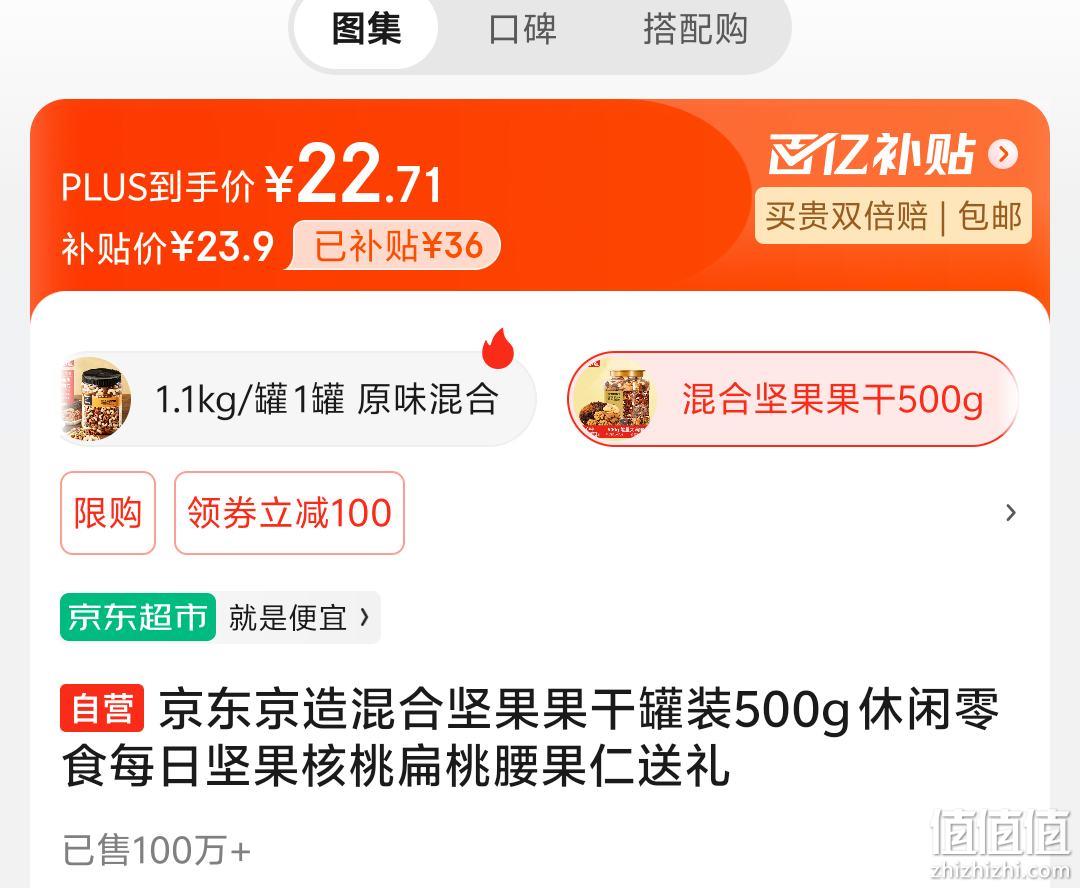The height and width of the screenshot is (888, 1080).
Task: Open the 口碑 reviews tab
Action: (523, 30)
